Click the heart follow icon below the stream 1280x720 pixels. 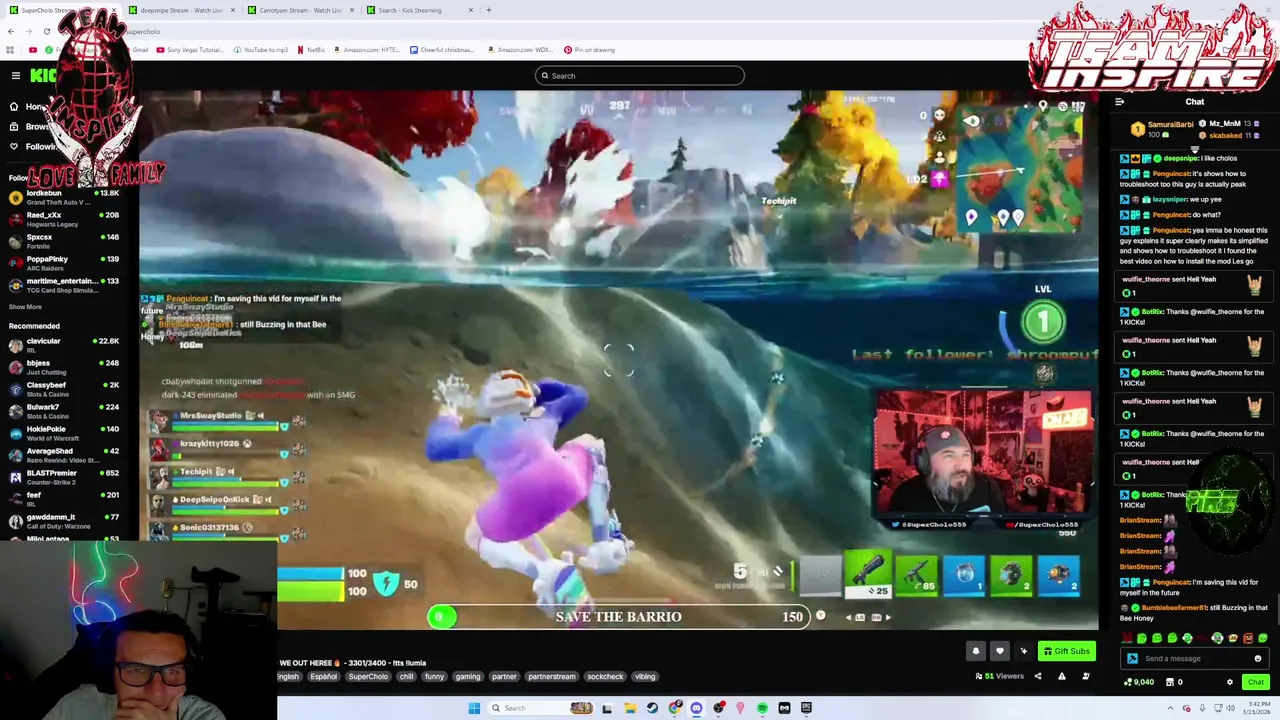(999, 651)
